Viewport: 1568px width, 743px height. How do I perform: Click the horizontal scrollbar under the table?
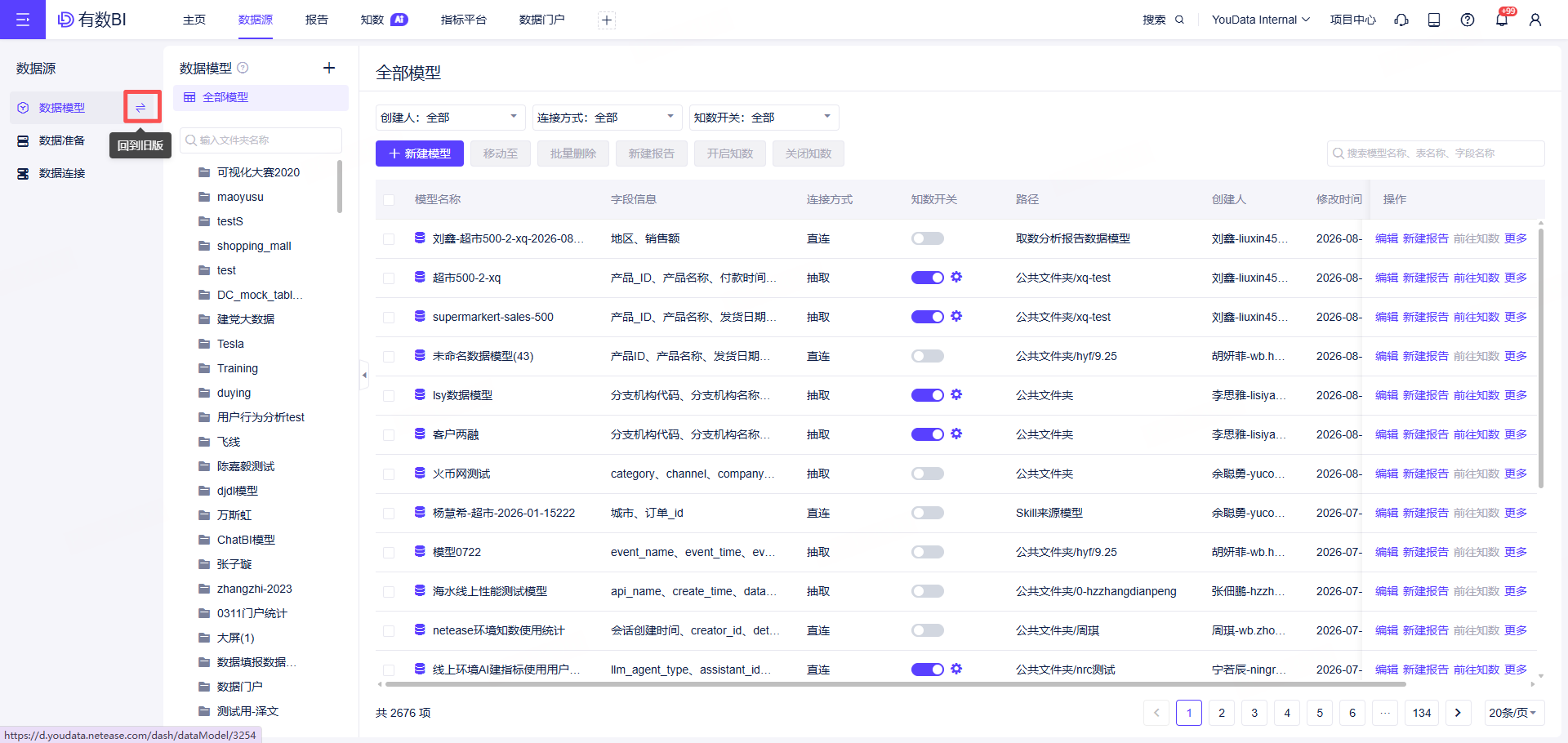pyautogui.click(x=894, y=684)
